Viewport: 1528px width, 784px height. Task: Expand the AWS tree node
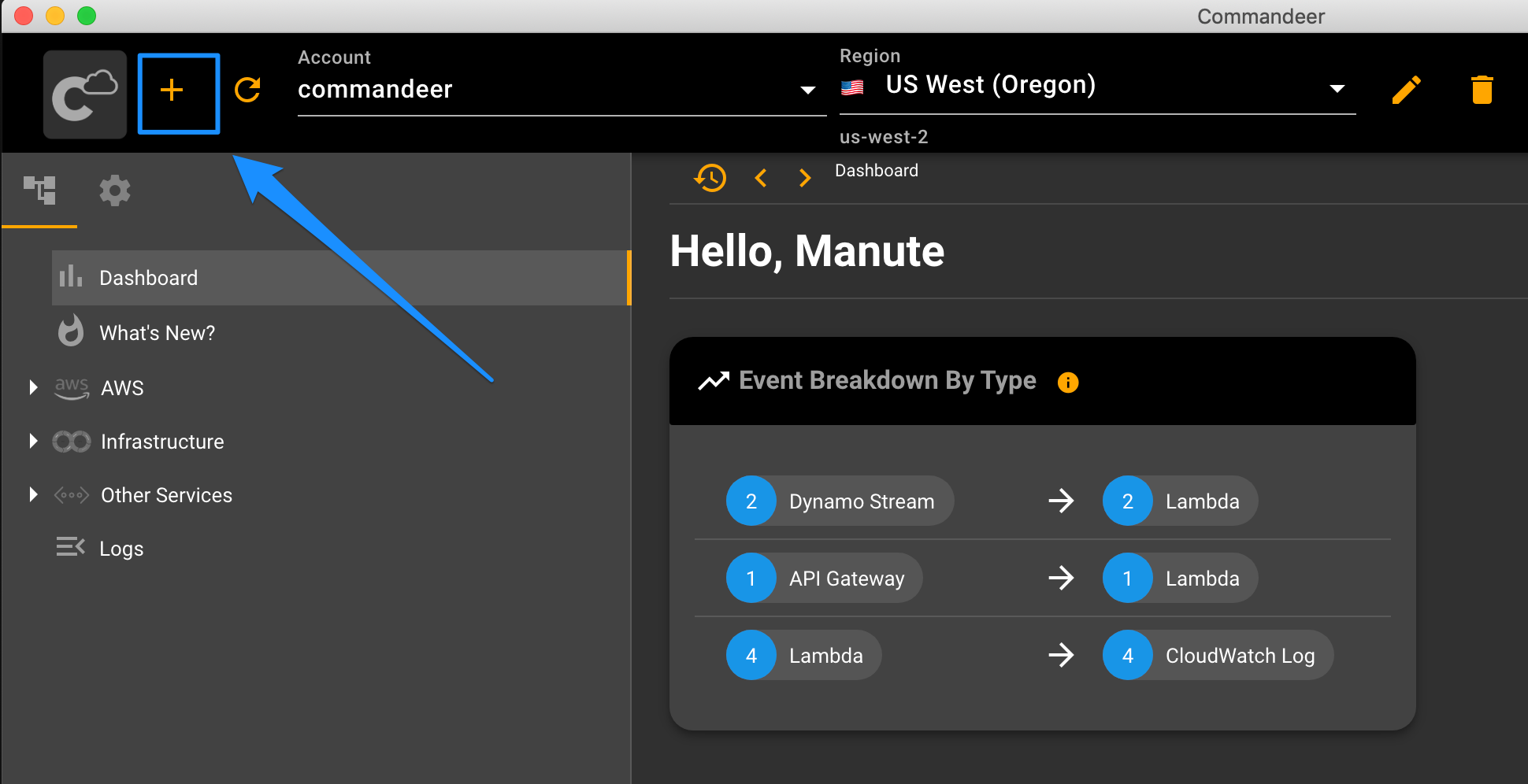coord(33,387)
